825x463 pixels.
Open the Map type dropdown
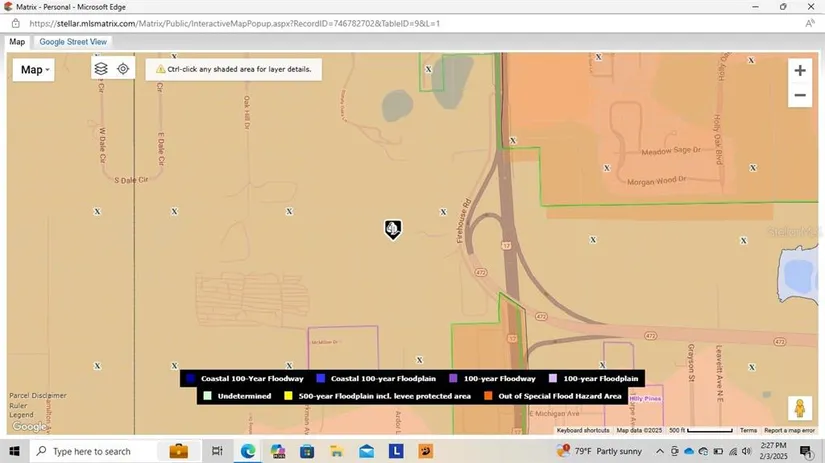pyautogui.click(x=32, y=69)
